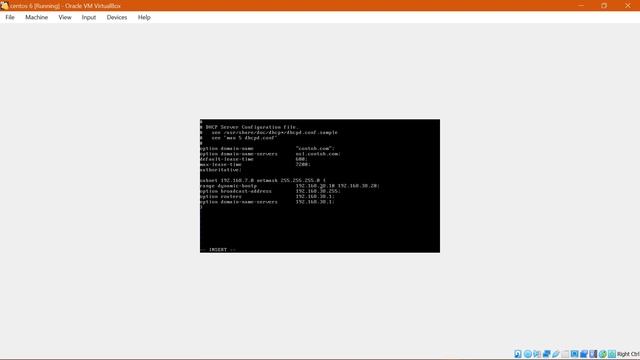
Task: Click the audio status icon
Action: pyautogui.click(x=537, y=354)
